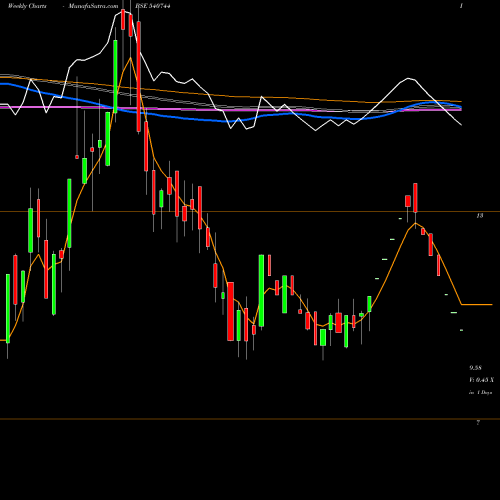Click the 'V: 0.45 X' volume text
Image resolution: width=500 pixels, height=500 pixels.
481,380
